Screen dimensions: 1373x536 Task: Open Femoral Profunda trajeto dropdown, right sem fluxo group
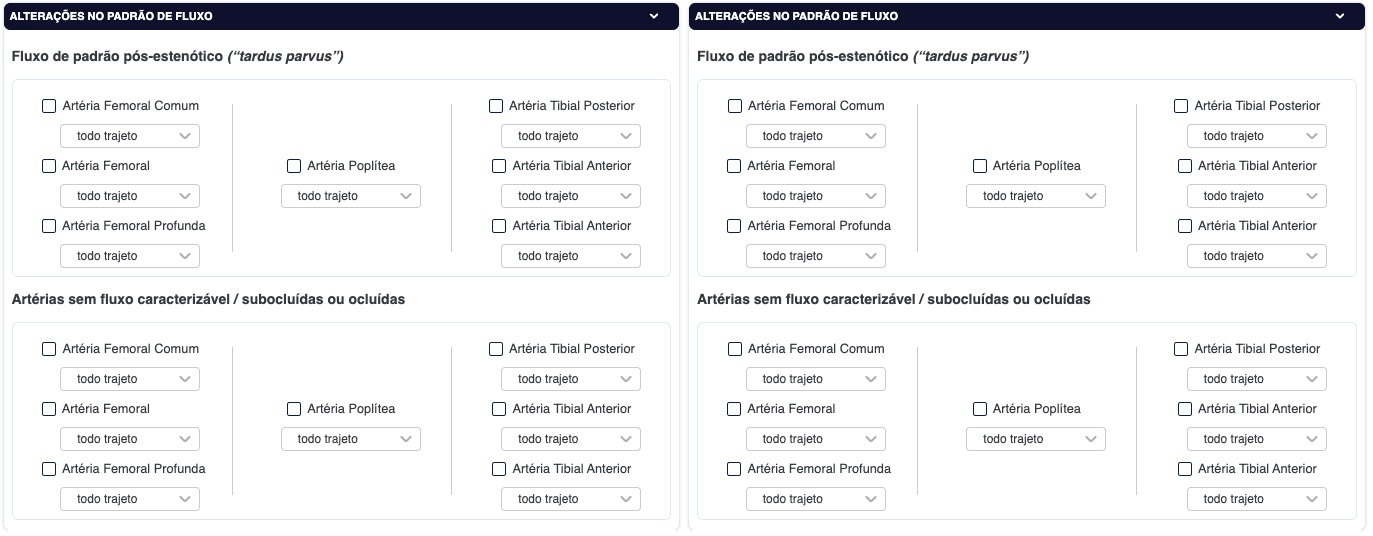pyautogui.click(x=815, y=499)
